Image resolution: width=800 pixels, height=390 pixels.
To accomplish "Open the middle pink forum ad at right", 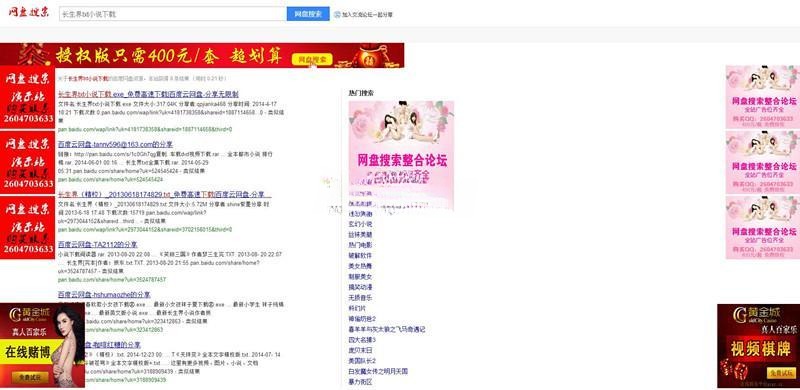I will pos(763,162).
